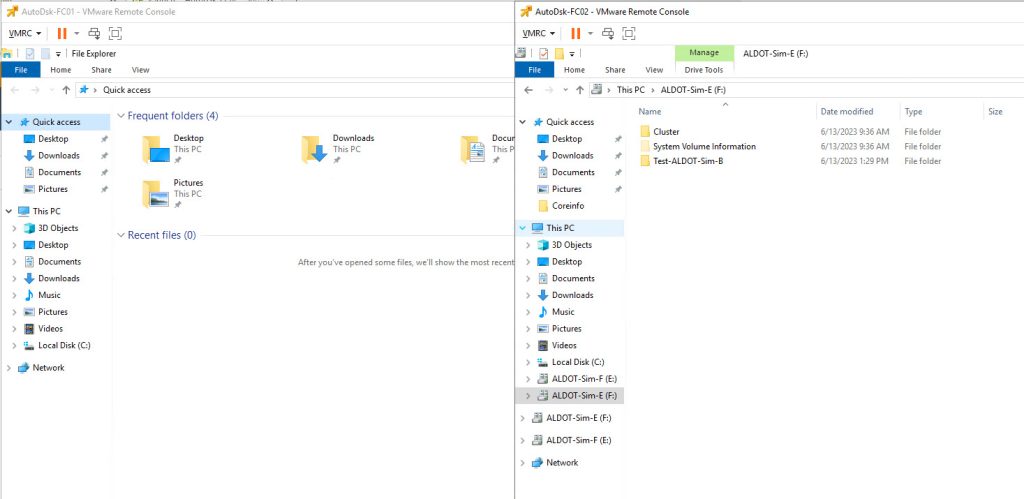Screen dimensions: 1024x499
Task: Select Videos in FC02 navigation pane
Action: 564,346
